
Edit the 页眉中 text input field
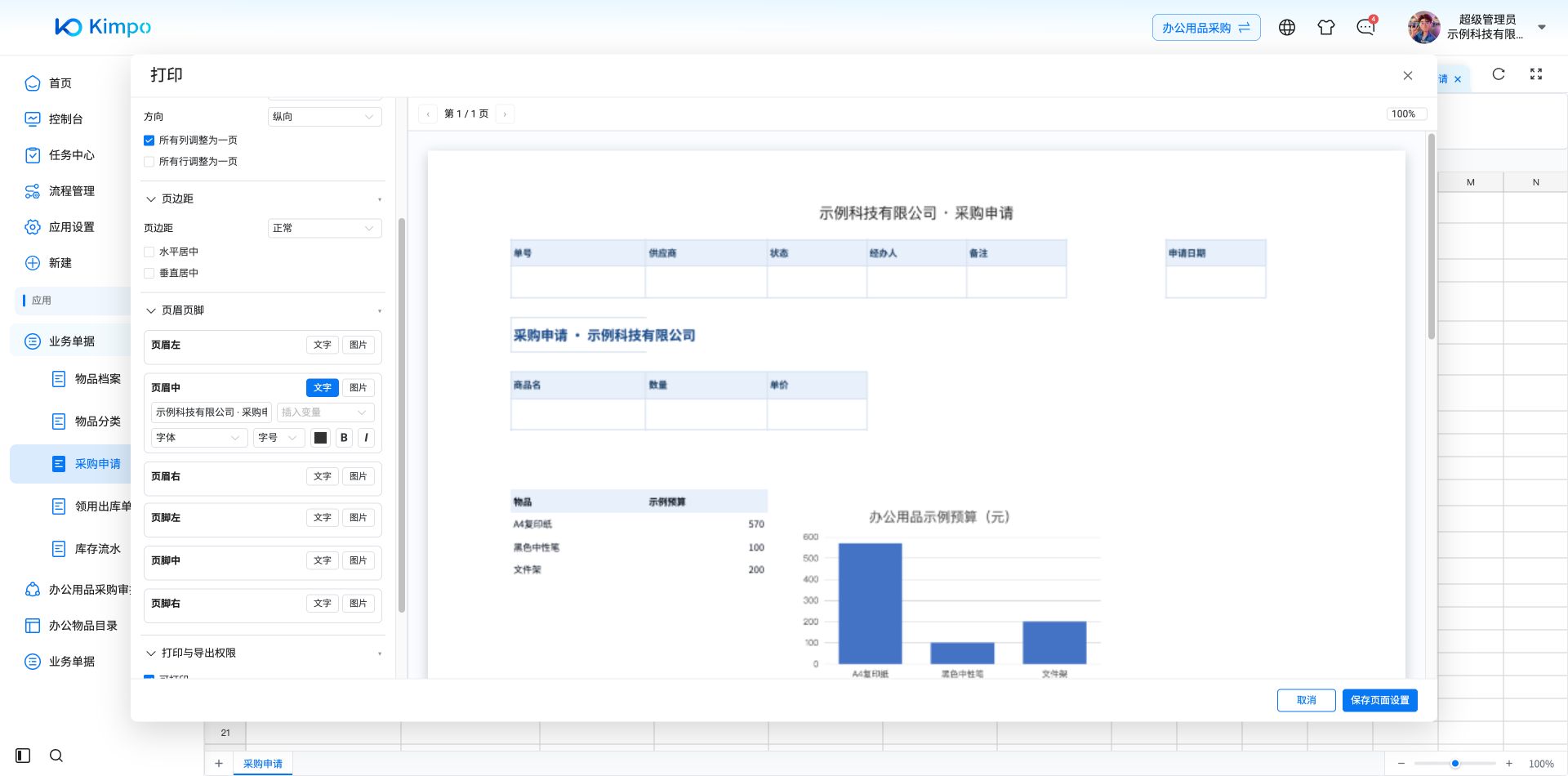212,413
